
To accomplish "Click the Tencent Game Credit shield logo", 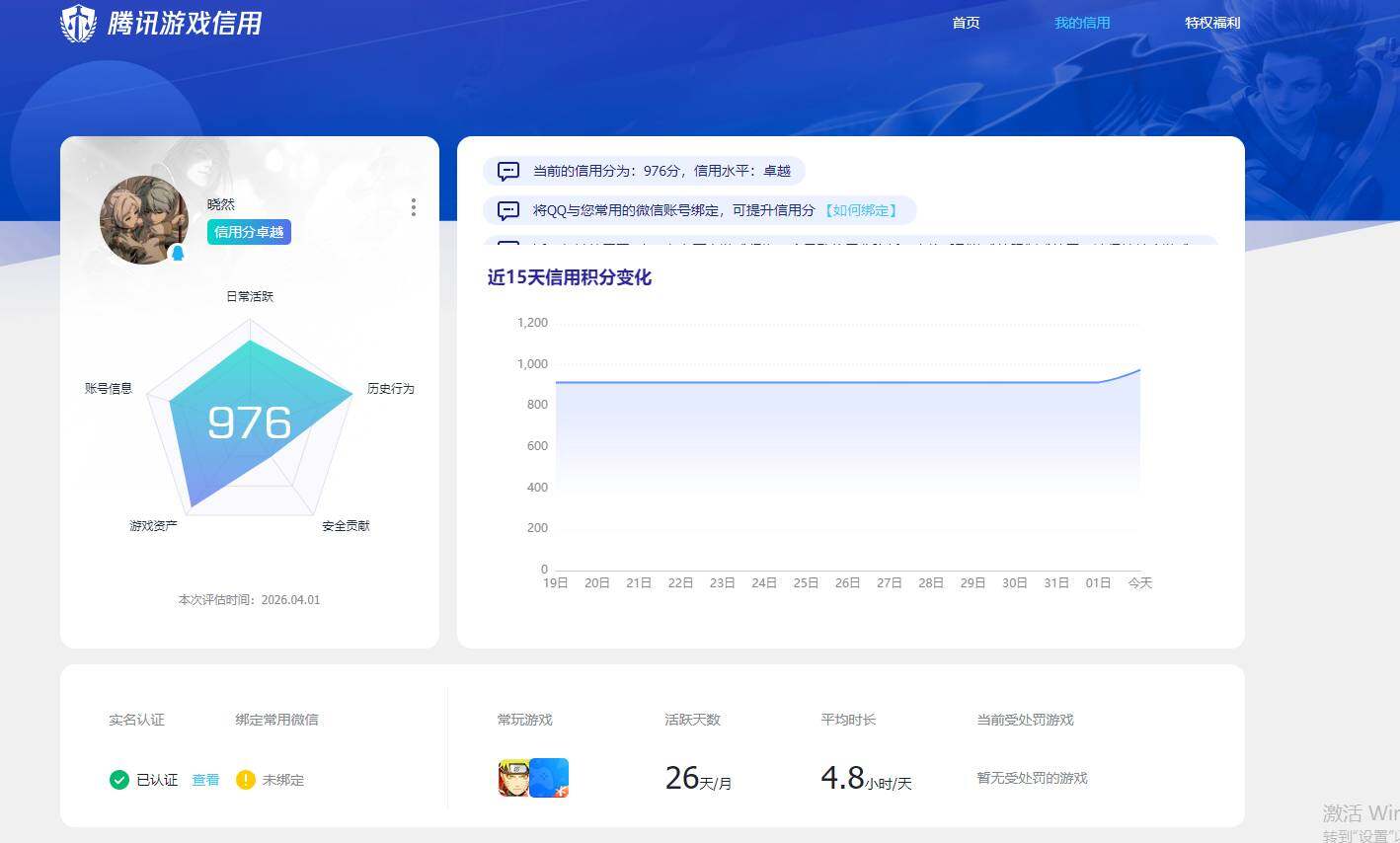I will pyautogui.click(x=78, y=23).
